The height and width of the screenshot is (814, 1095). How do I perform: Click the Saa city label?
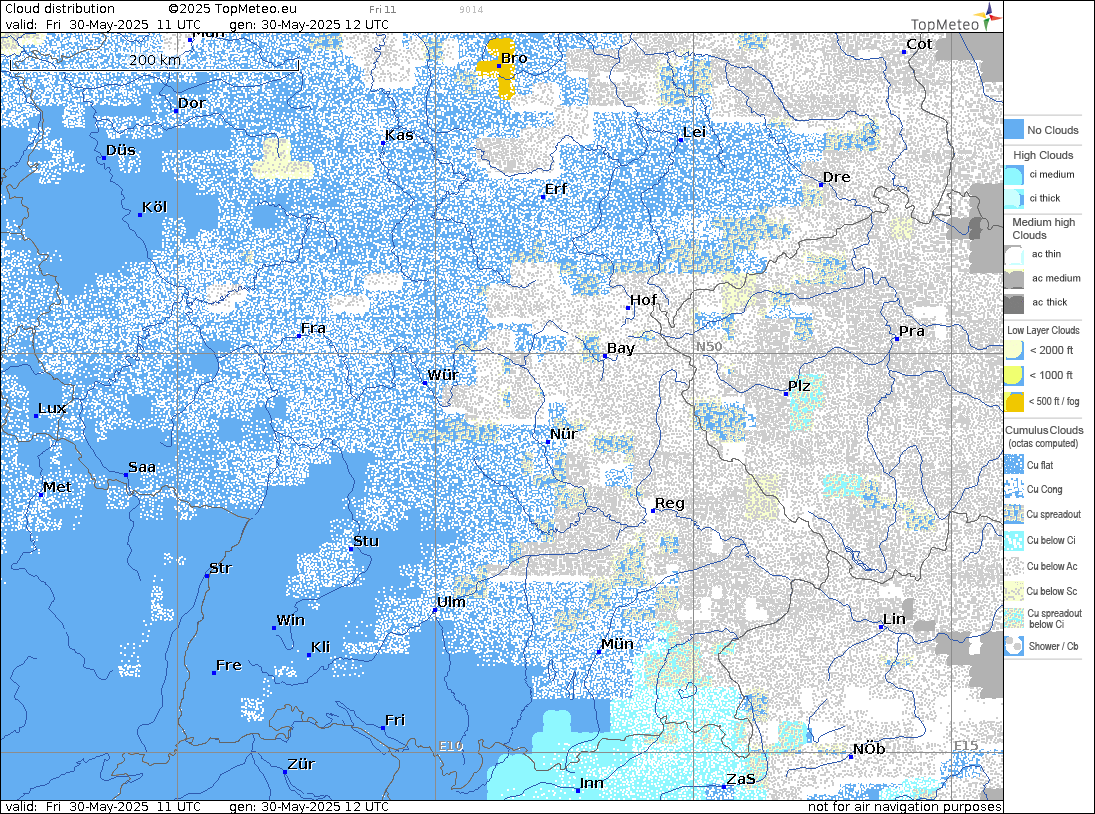click(x=142, y=467)
